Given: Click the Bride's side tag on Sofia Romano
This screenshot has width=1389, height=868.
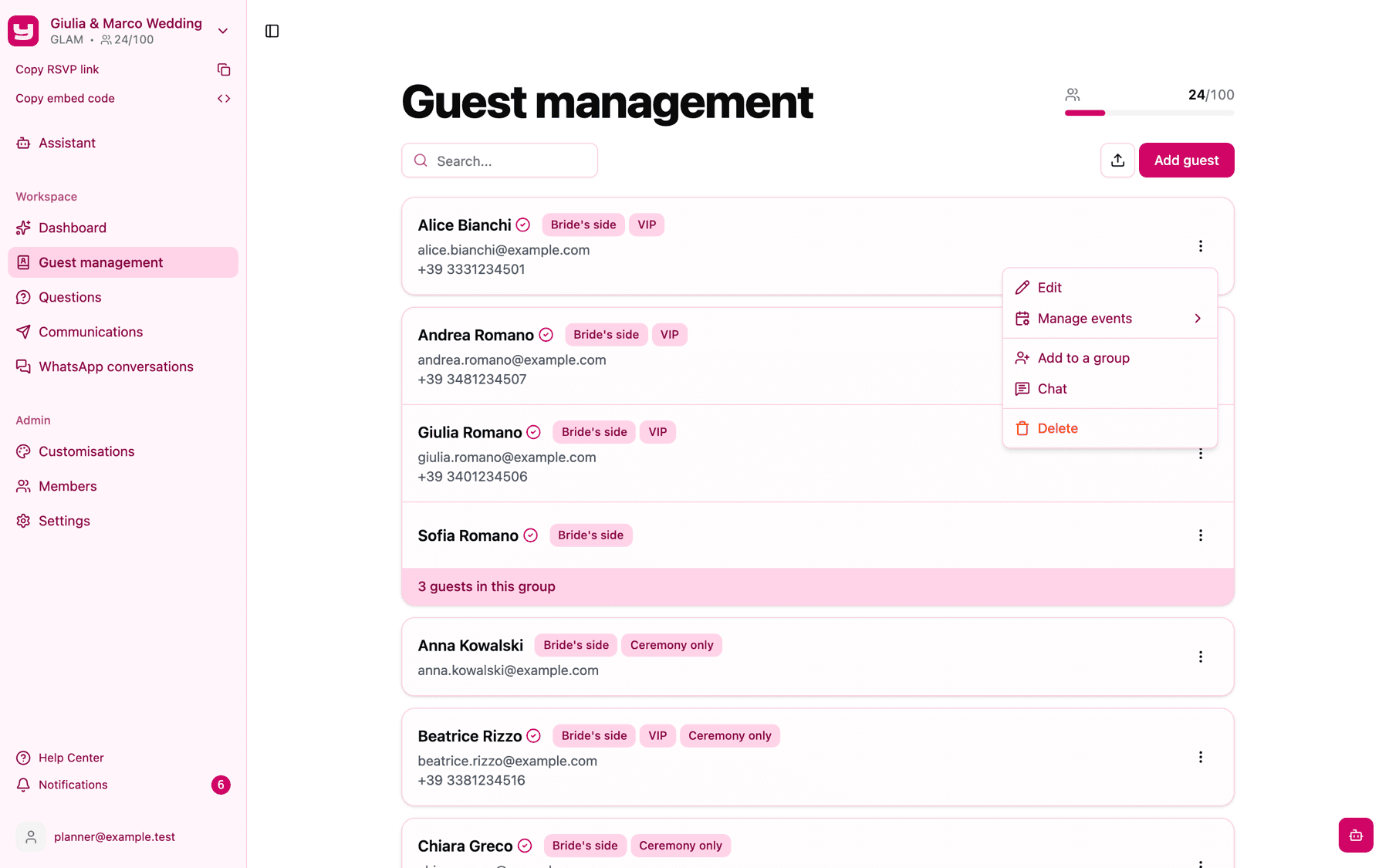Looking at the screenshot, I should [590, 535].
